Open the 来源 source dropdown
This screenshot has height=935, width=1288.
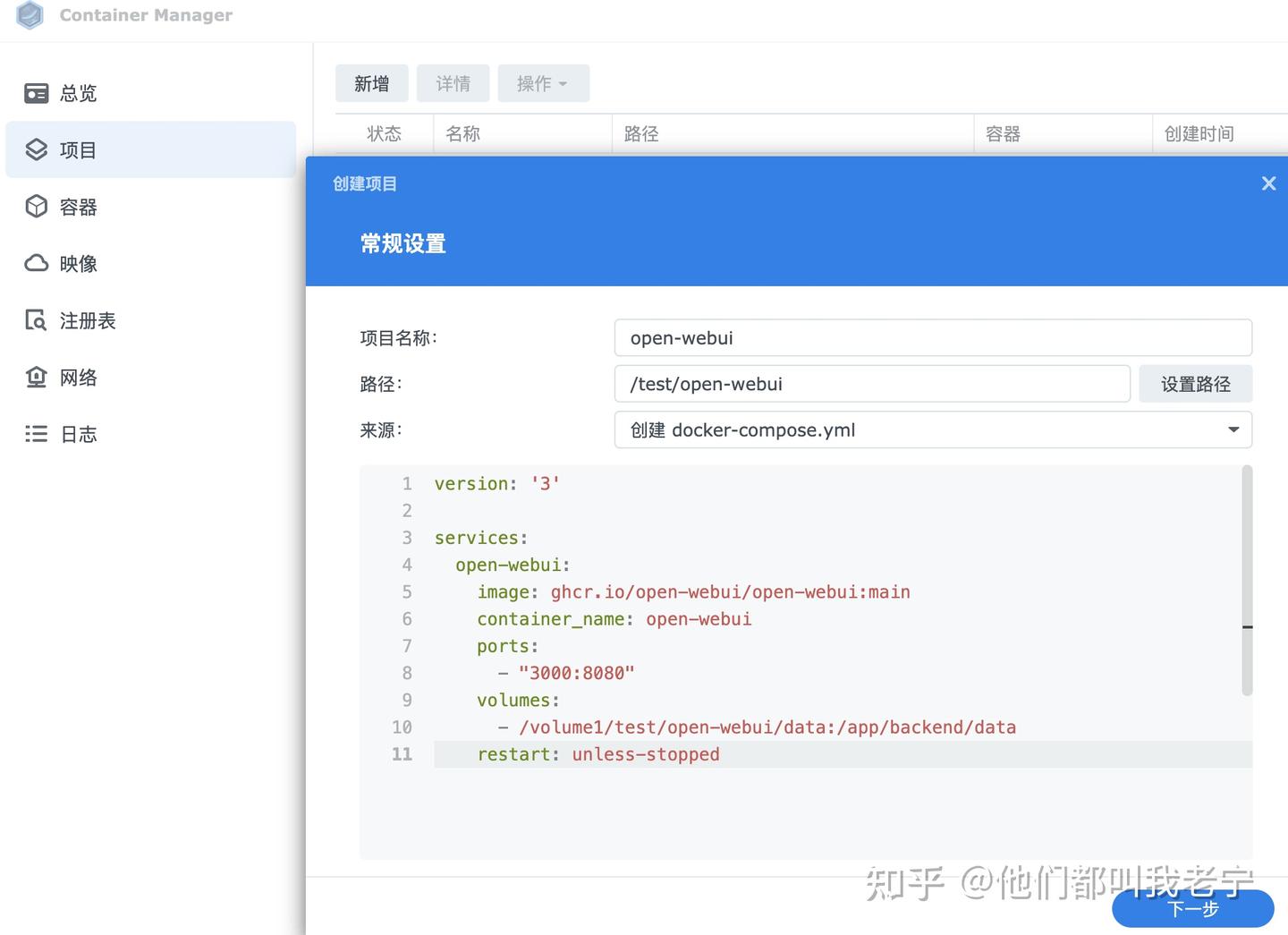933,429
